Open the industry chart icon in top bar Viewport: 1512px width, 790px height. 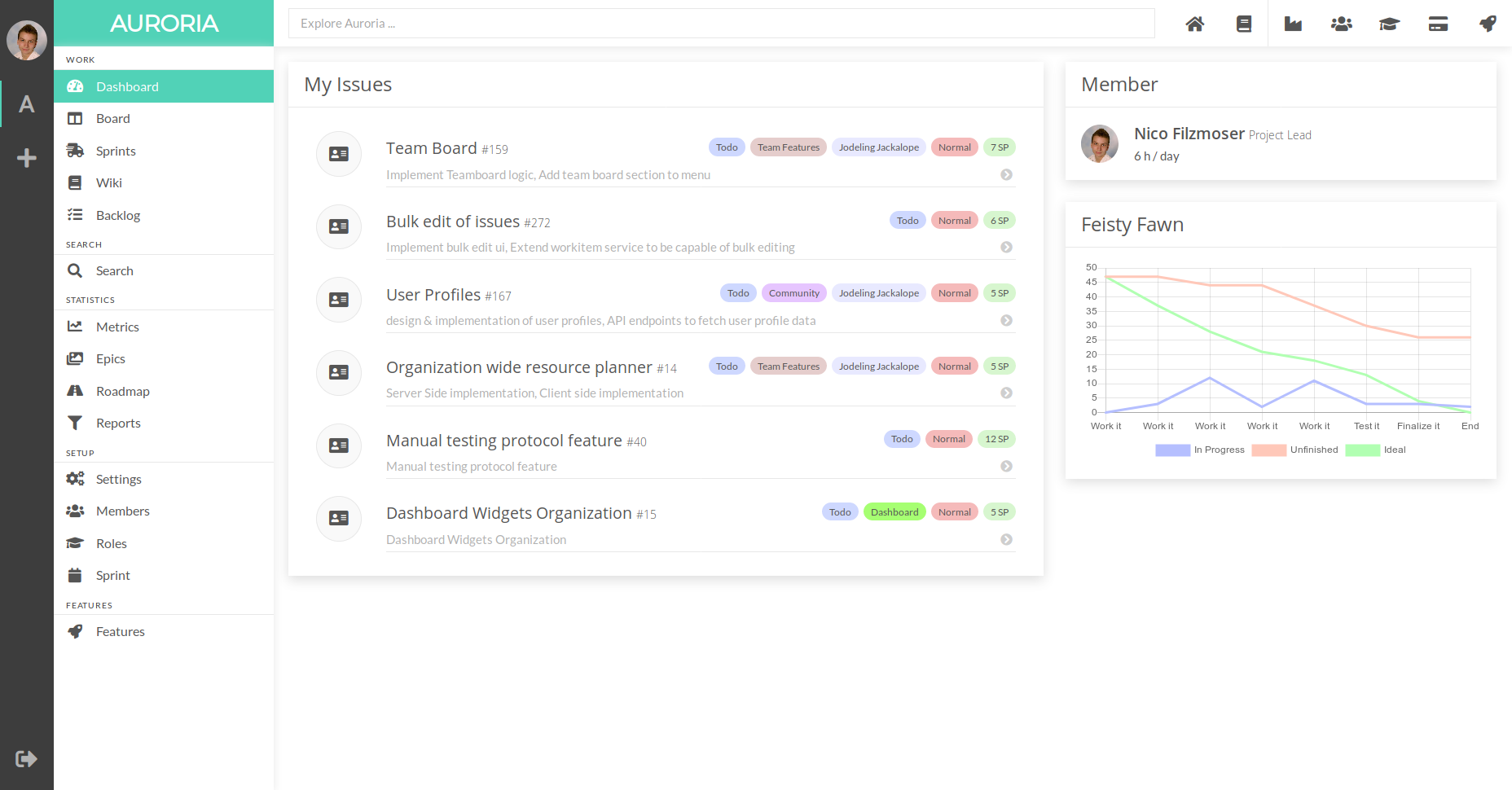pyautogui.click(x=1293, y=24)
